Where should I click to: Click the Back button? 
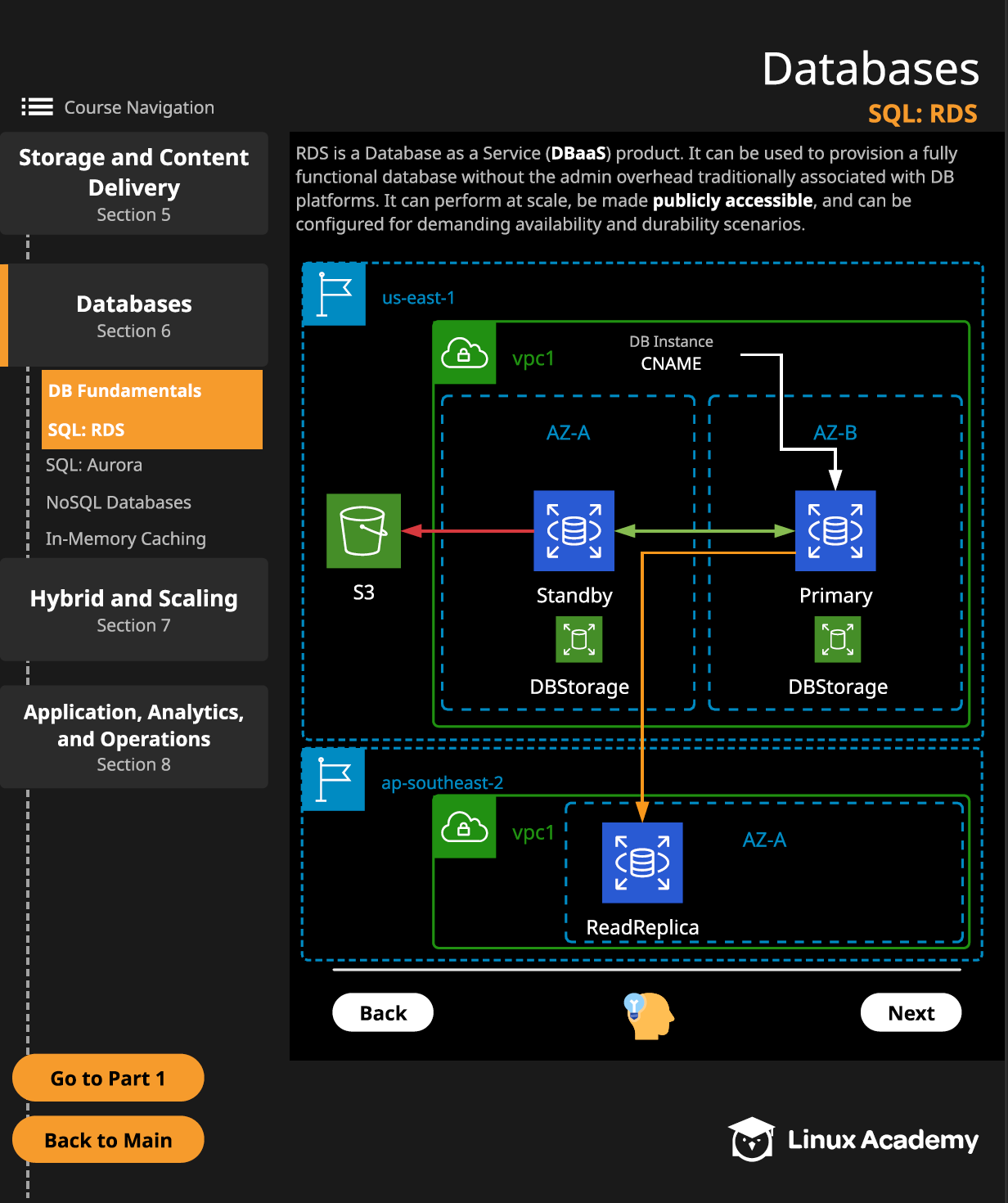click(383, 1012)
